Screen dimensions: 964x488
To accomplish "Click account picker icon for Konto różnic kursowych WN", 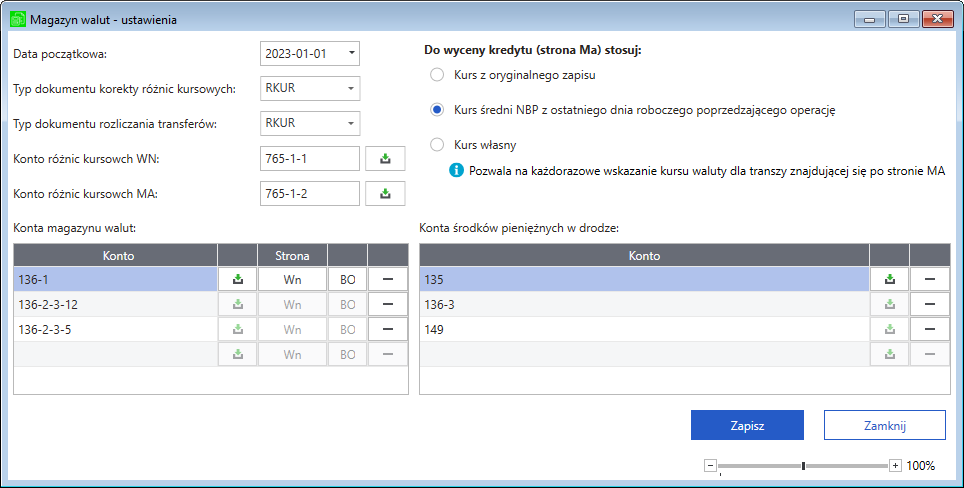I will (385, 159).
